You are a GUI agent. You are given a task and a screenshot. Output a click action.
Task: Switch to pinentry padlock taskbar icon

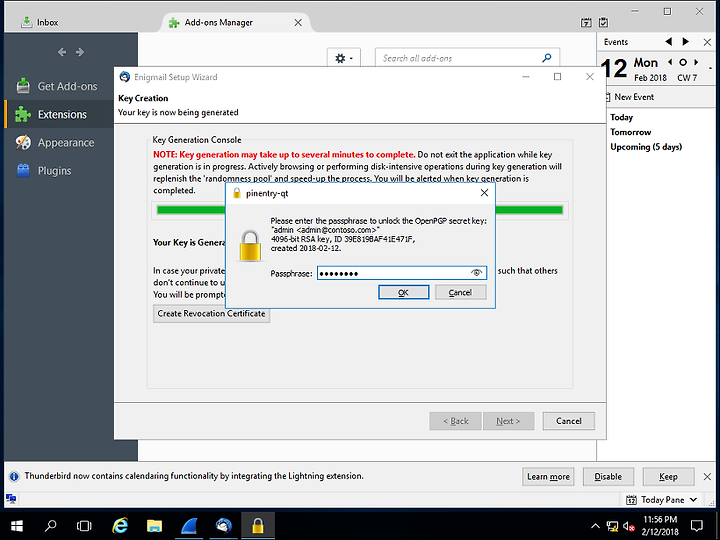pos(258,525)
